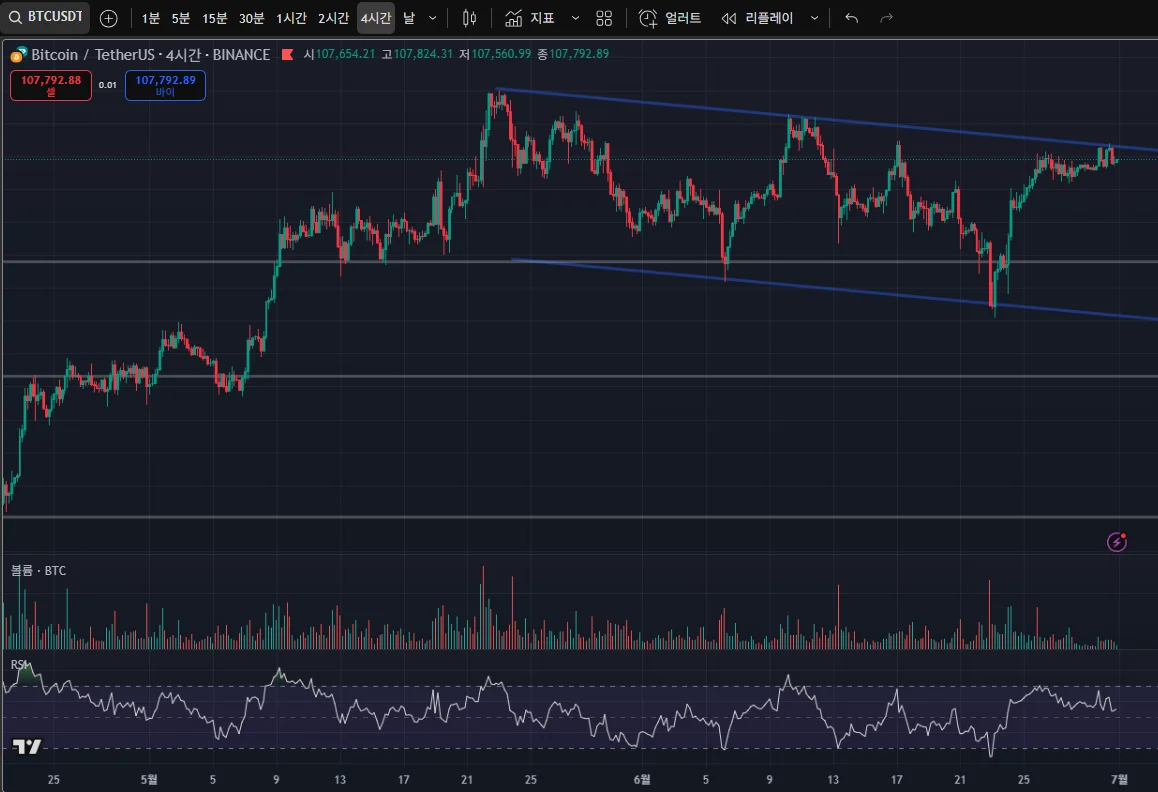Expand the indicators favorites dropdown arrow

575,18
